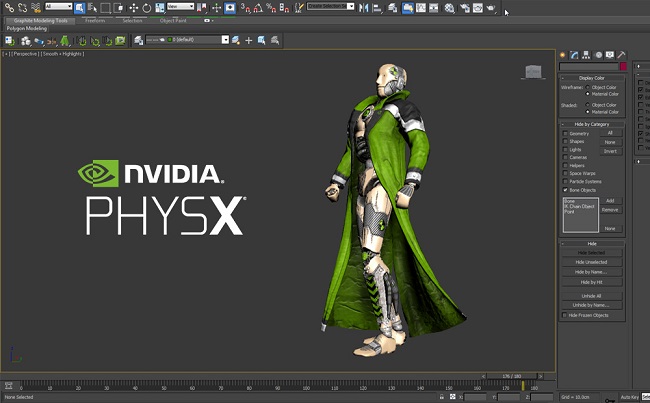The height and width of the screenshot is (403, 650).
Task: Open the layer dropdown showing 0 (default)
Action: pyautogui.click(x=187, y=40)
